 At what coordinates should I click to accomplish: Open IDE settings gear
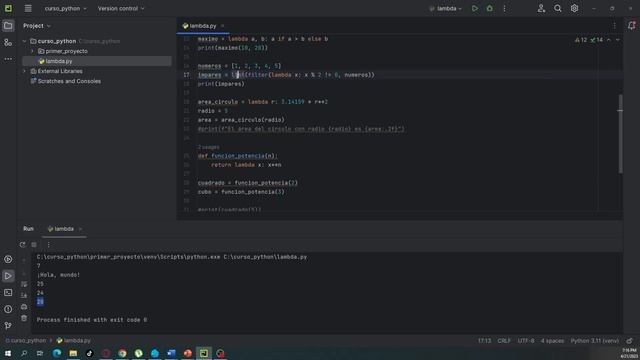pos(574,8)
